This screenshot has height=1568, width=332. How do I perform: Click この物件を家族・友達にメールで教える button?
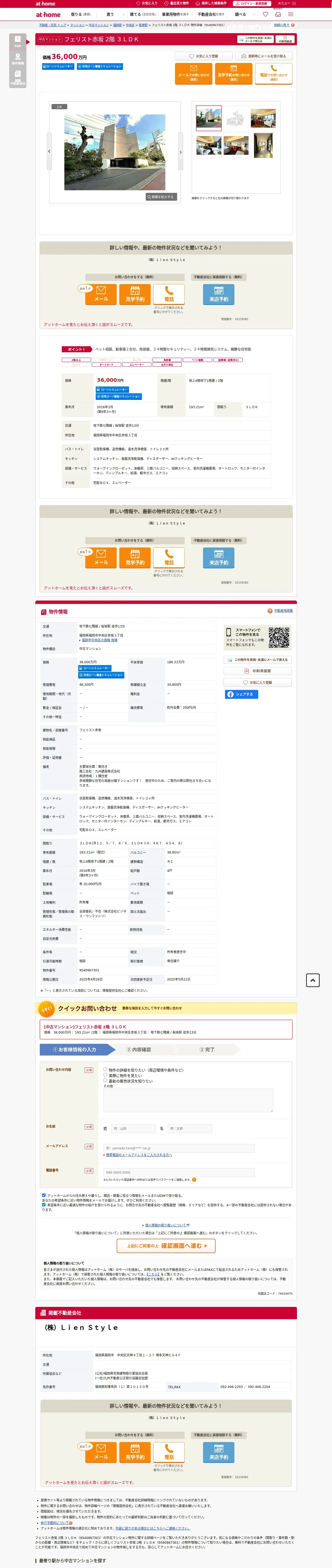point(258,659)
